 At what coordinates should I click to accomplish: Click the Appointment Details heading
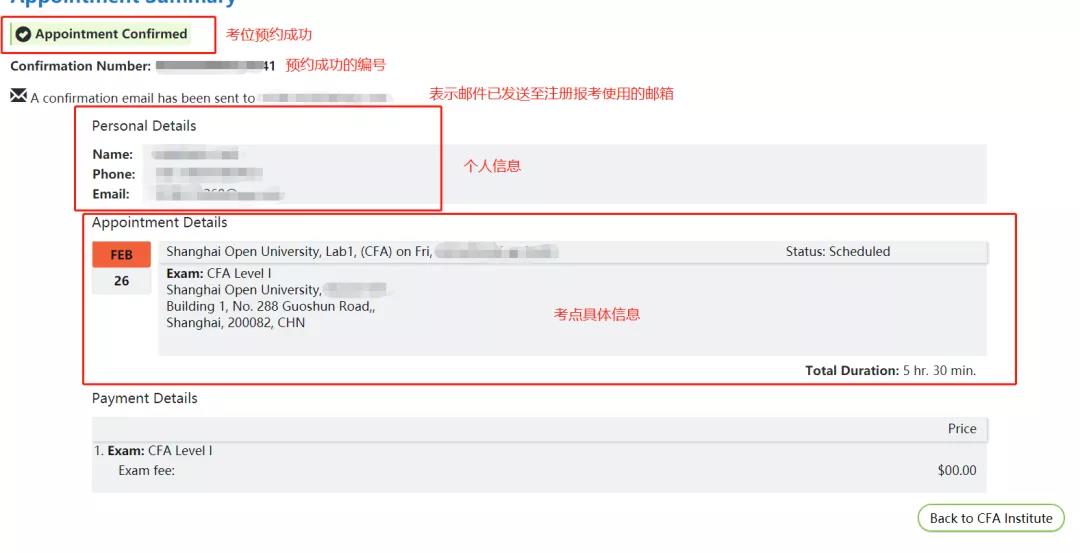159,222
